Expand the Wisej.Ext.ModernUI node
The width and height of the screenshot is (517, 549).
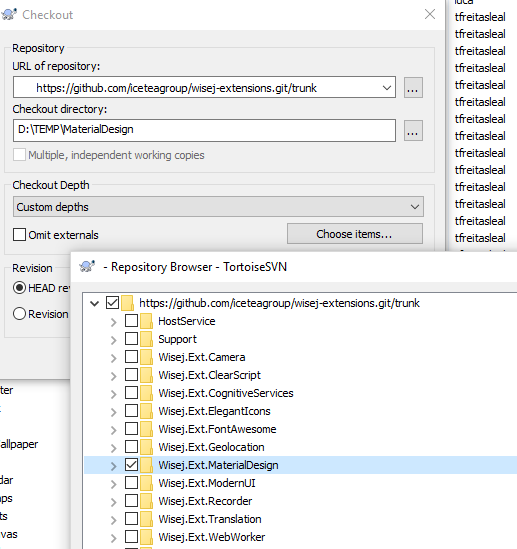tap(113, 484)
